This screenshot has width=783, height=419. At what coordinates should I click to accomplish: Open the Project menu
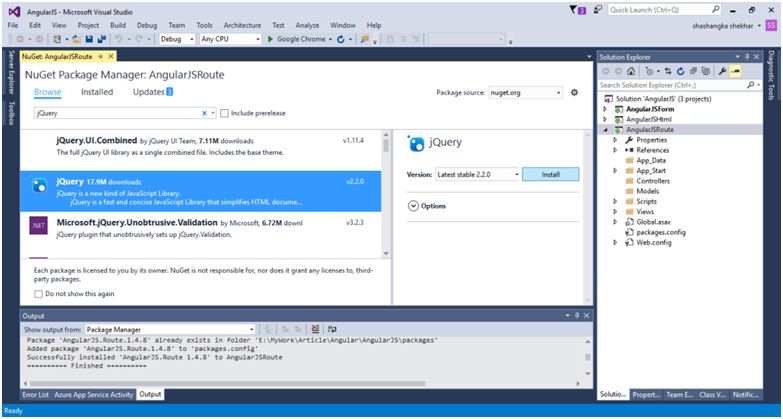pos(88,25)
